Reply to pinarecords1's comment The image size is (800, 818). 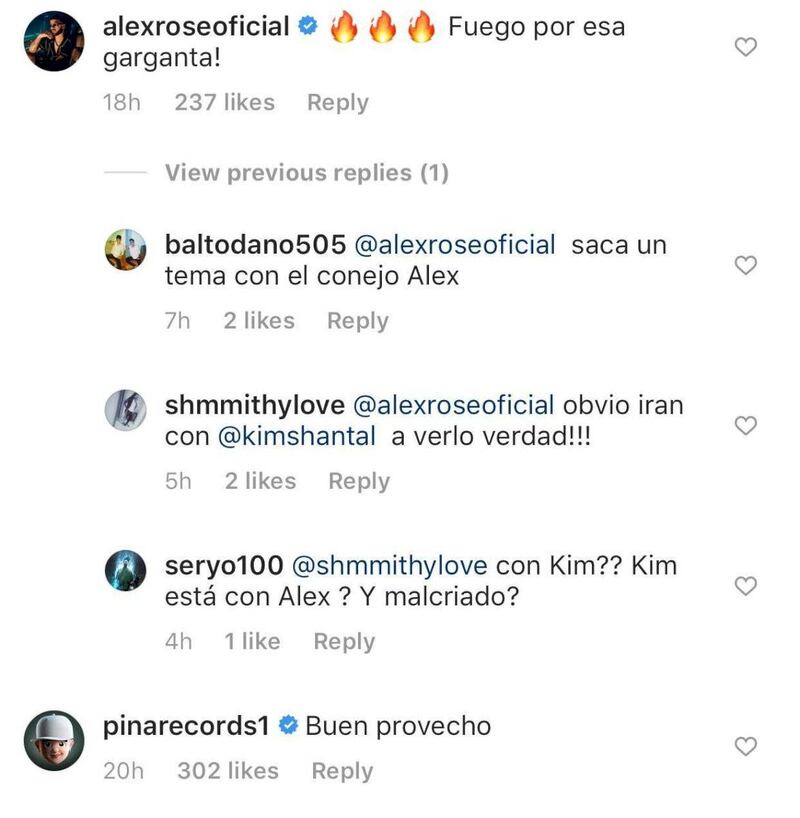coord(342,771)
